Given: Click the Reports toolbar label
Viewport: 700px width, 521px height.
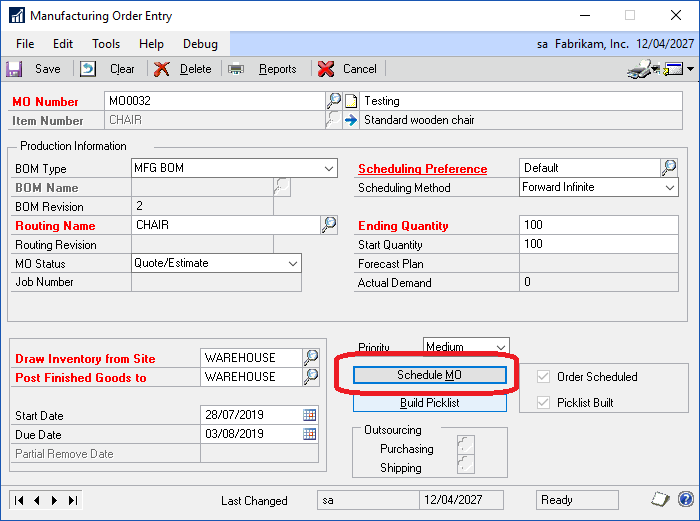Looking at the screenshot, I should pyautogui.click(x=278, y=69).
